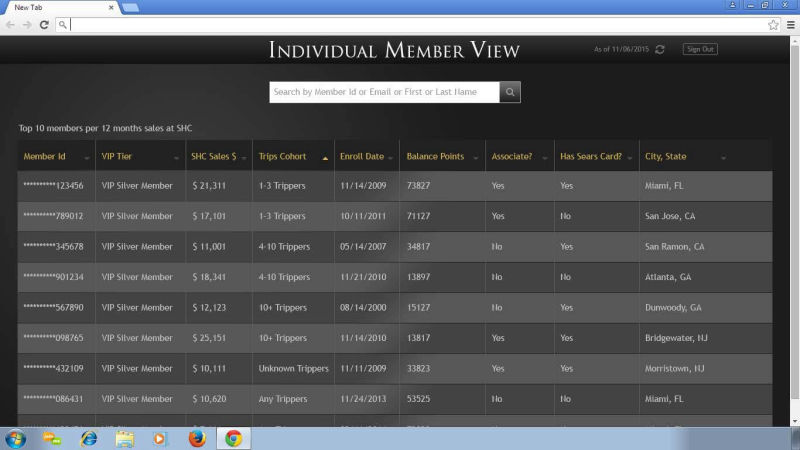This screenshot has width=800, height=450.
Task: Click the member search input field
Action: pos(384,92)
